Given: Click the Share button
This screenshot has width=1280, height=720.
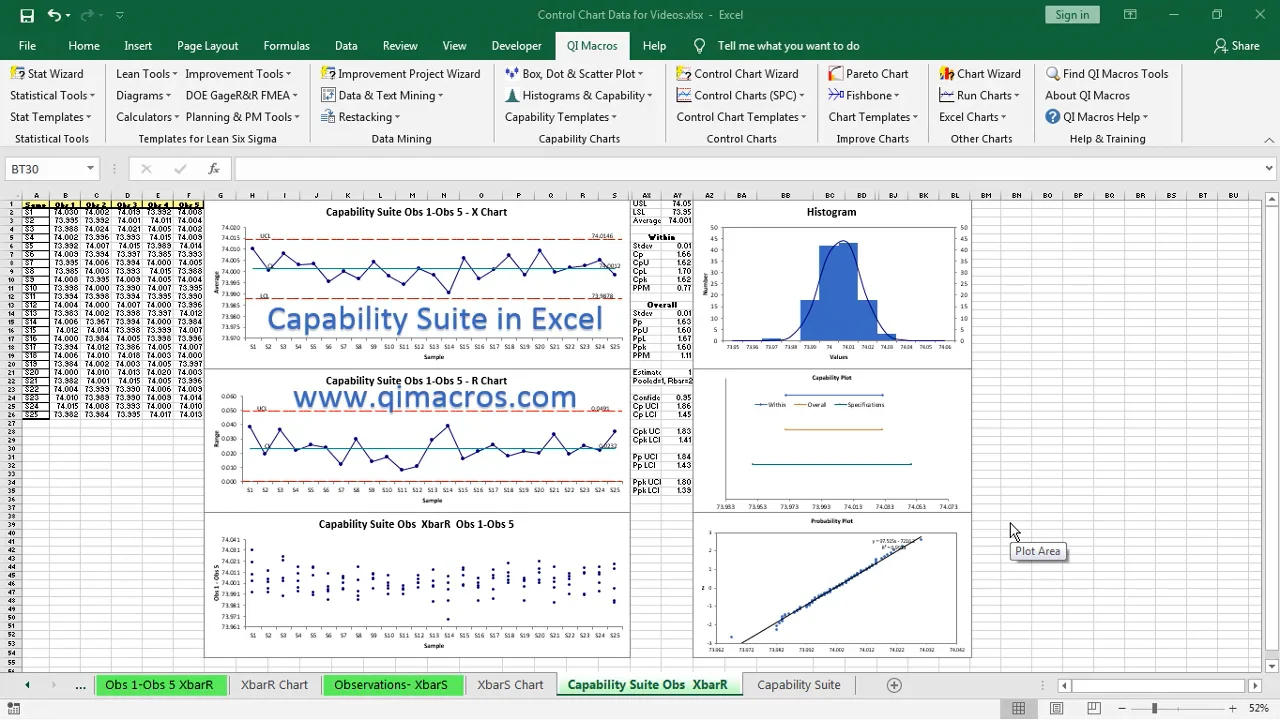Looking at the screenshot, I should (x=1236, y=46).
